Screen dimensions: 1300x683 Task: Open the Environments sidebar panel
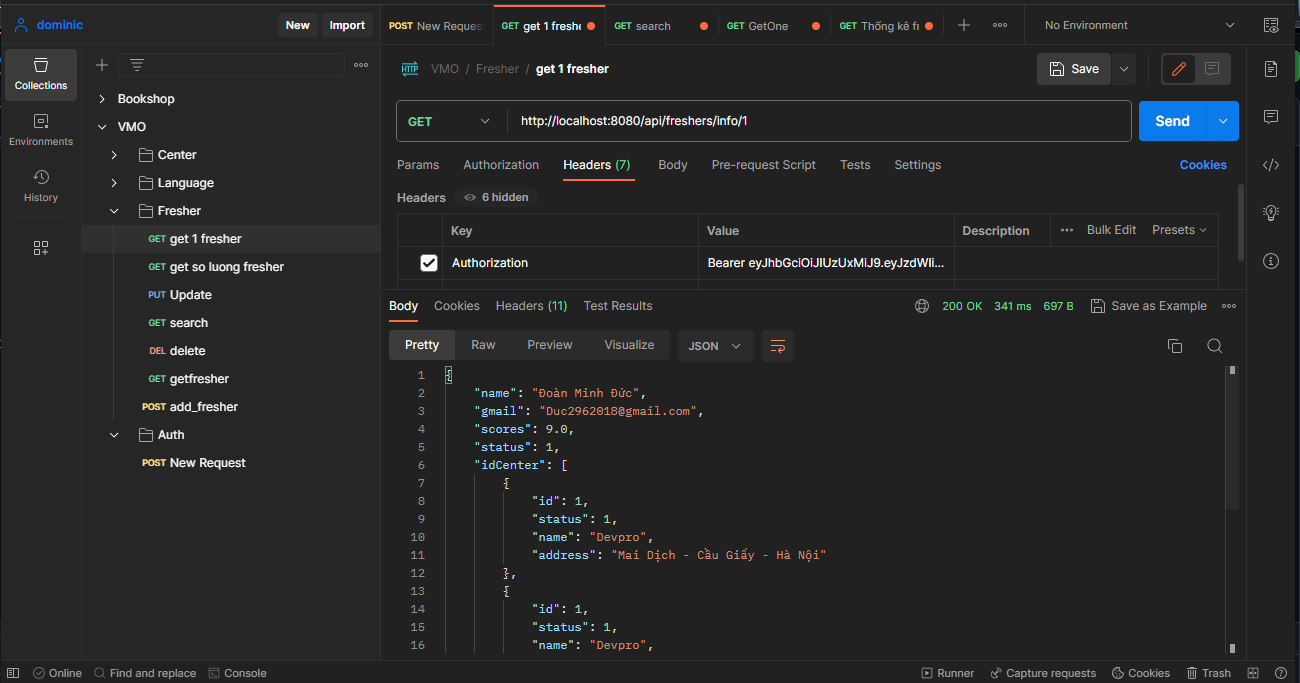(x=40, y=128)
